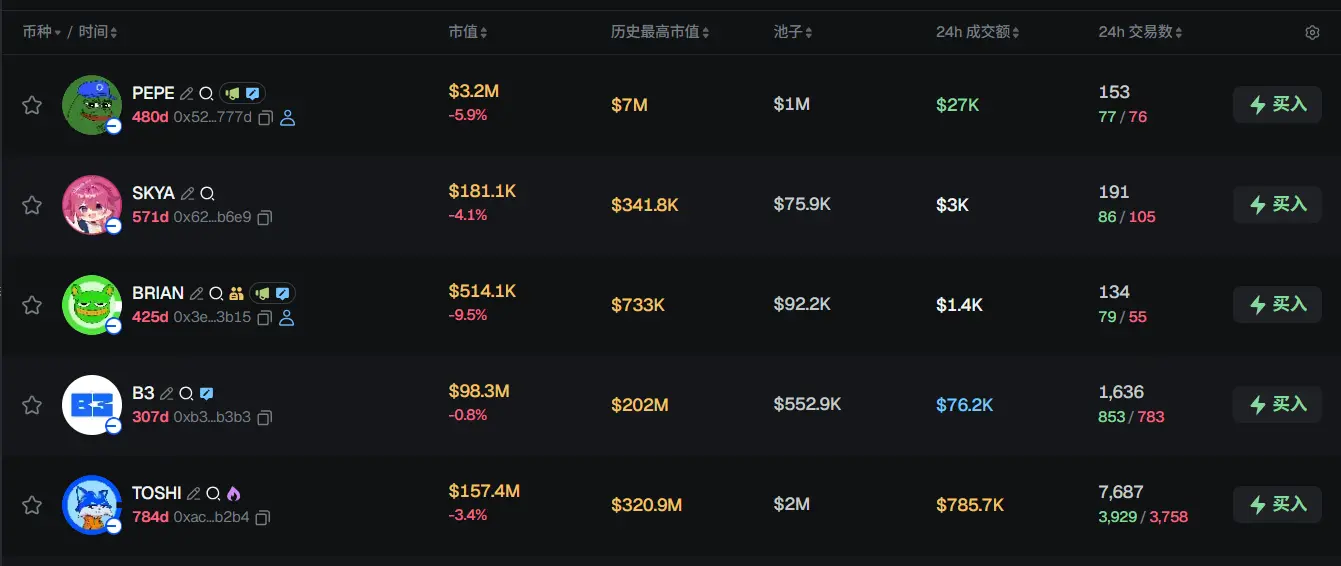This screenshot has width=1341, height=566.
Task: Click the flame icon next to TOSHI
Action: (x=233, y=494)
